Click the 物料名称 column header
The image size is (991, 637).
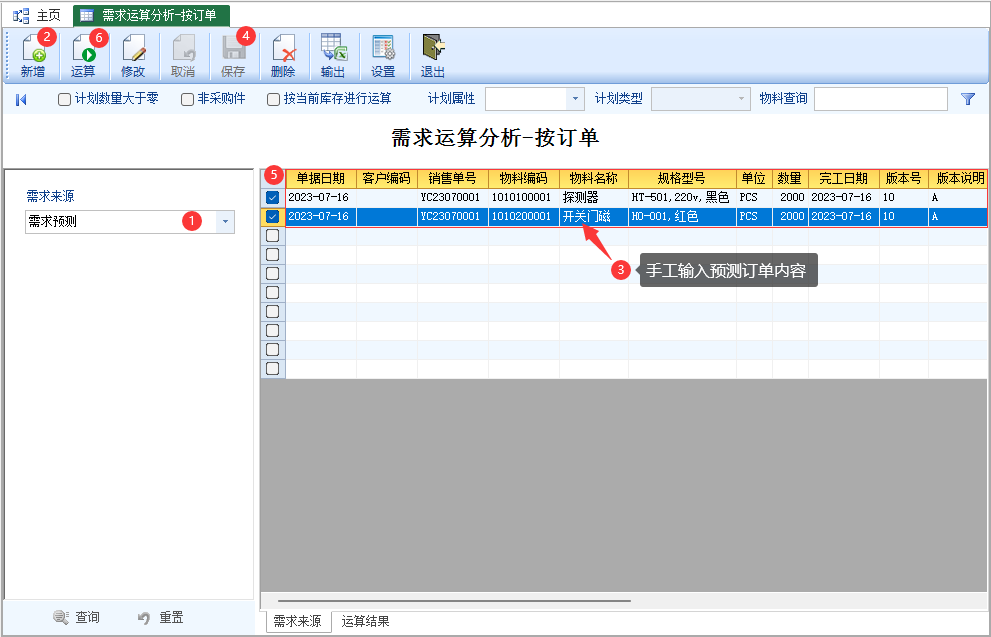point(593,179)
